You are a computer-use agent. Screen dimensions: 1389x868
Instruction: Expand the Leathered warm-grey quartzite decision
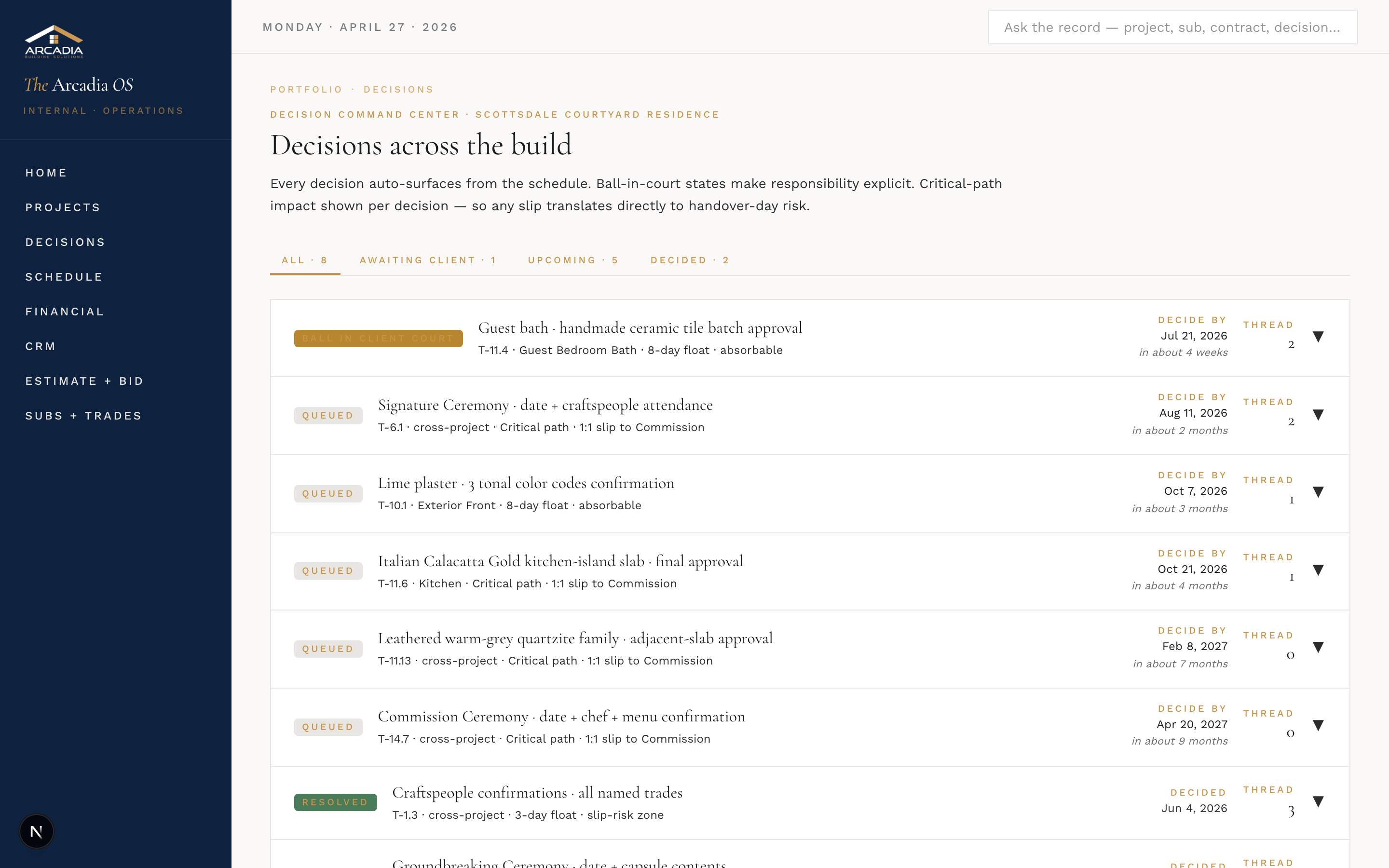[1318, 648]
